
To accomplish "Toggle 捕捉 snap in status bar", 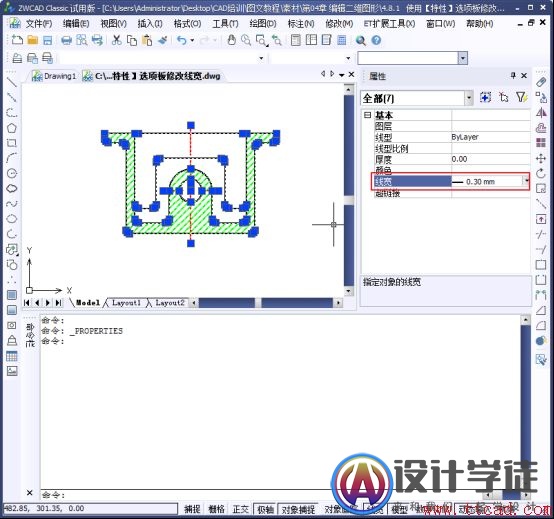I will [x=192, y=509].
